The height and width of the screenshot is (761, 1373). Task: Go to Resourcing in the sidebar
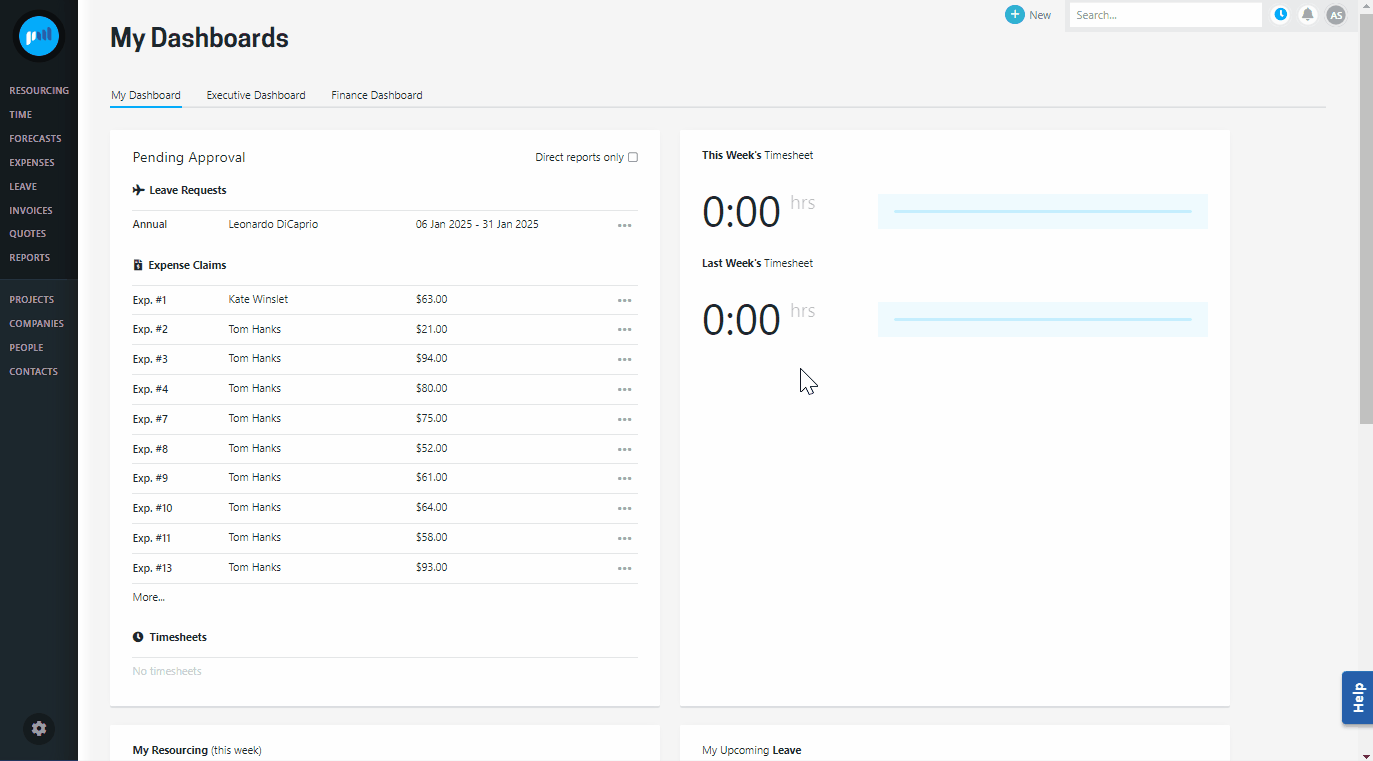(x=39, y=91)
